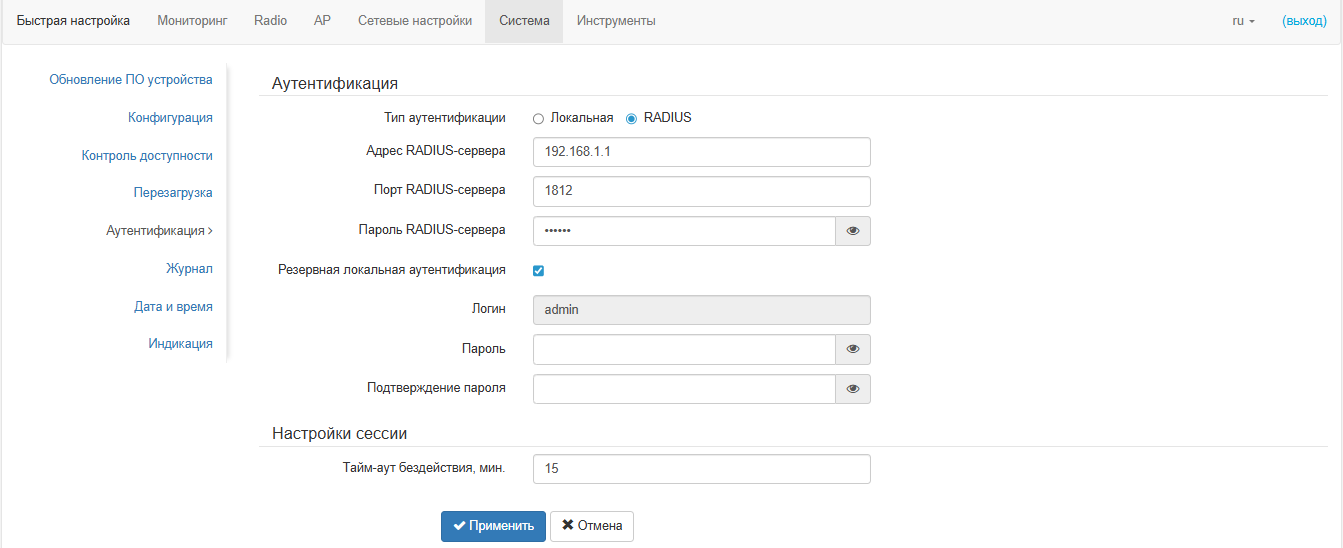The width and height of the screenshot is (1343, 548).
Task: Reveal the local password field contents
Action: (853, 350)
